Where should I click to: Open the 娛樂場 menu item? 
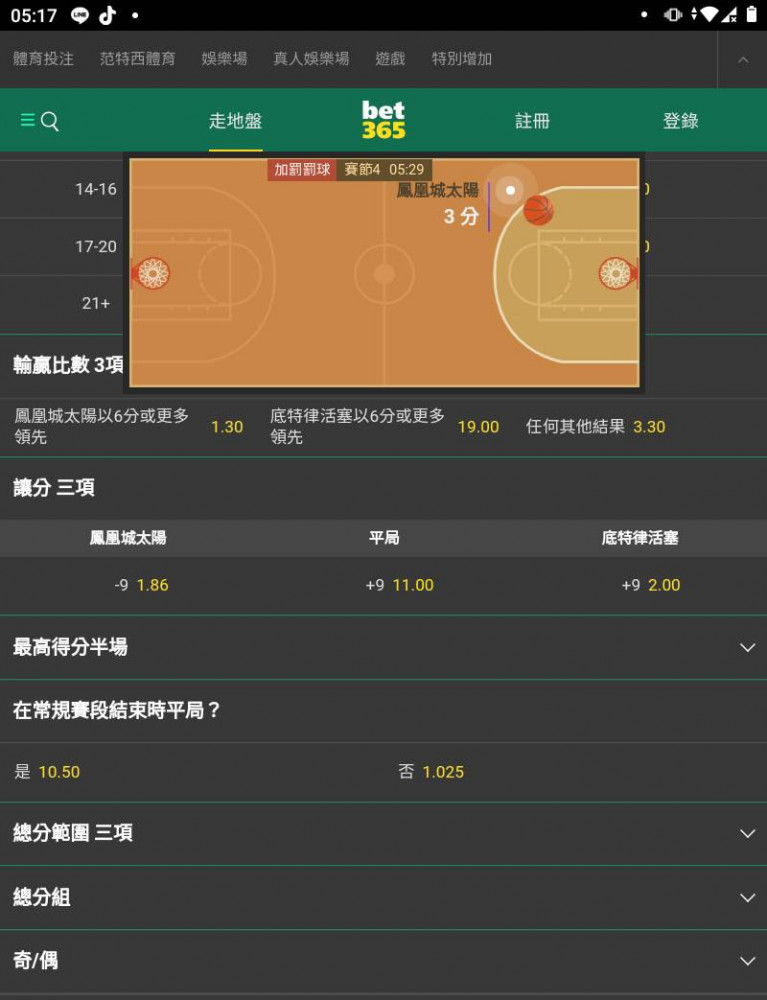pos(224,59)
